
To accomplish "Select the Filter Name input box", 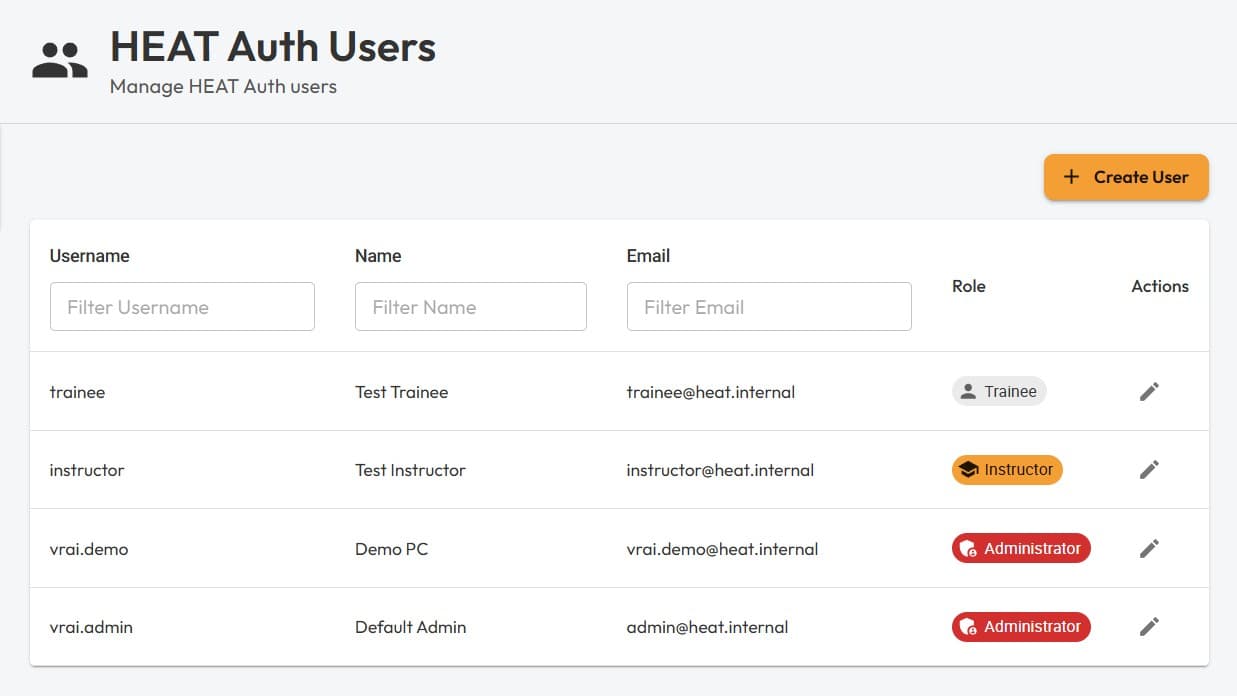I will [x=470, y=306].
